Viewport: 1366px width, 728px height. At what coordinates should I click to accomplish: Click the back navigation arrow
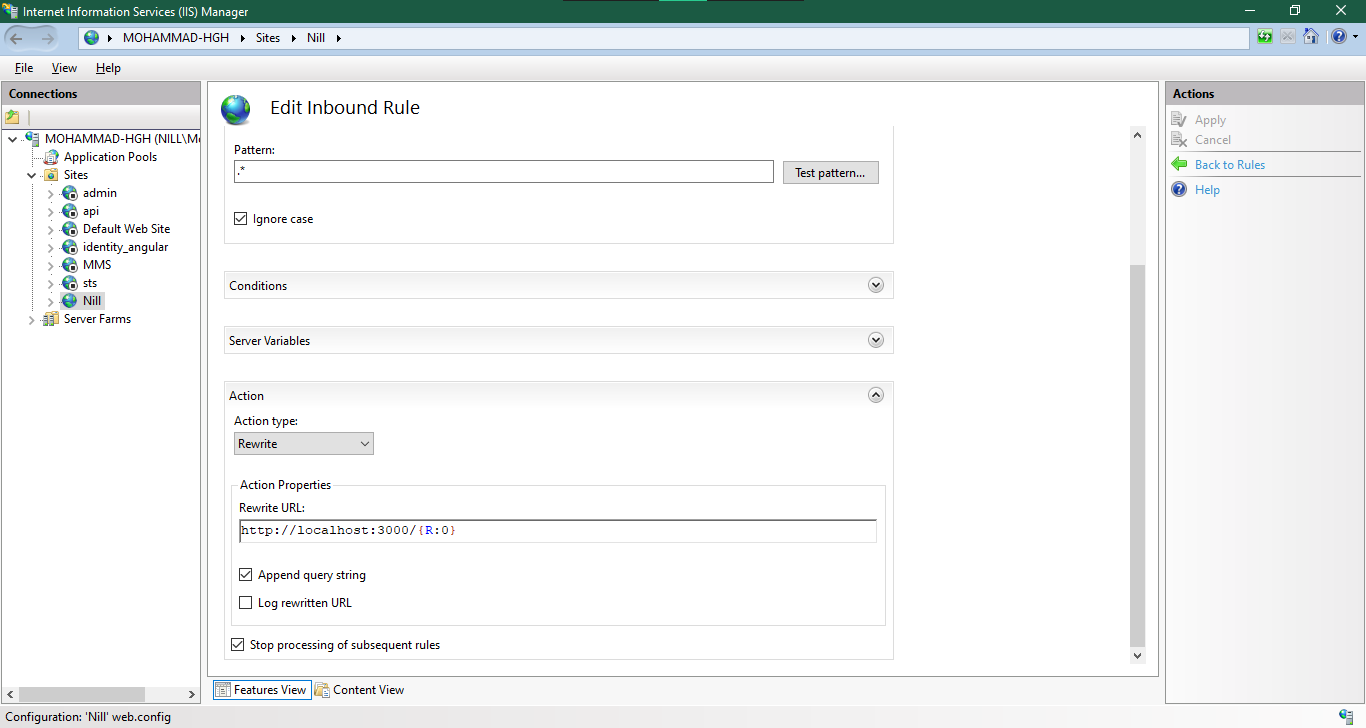pos(17,38)
